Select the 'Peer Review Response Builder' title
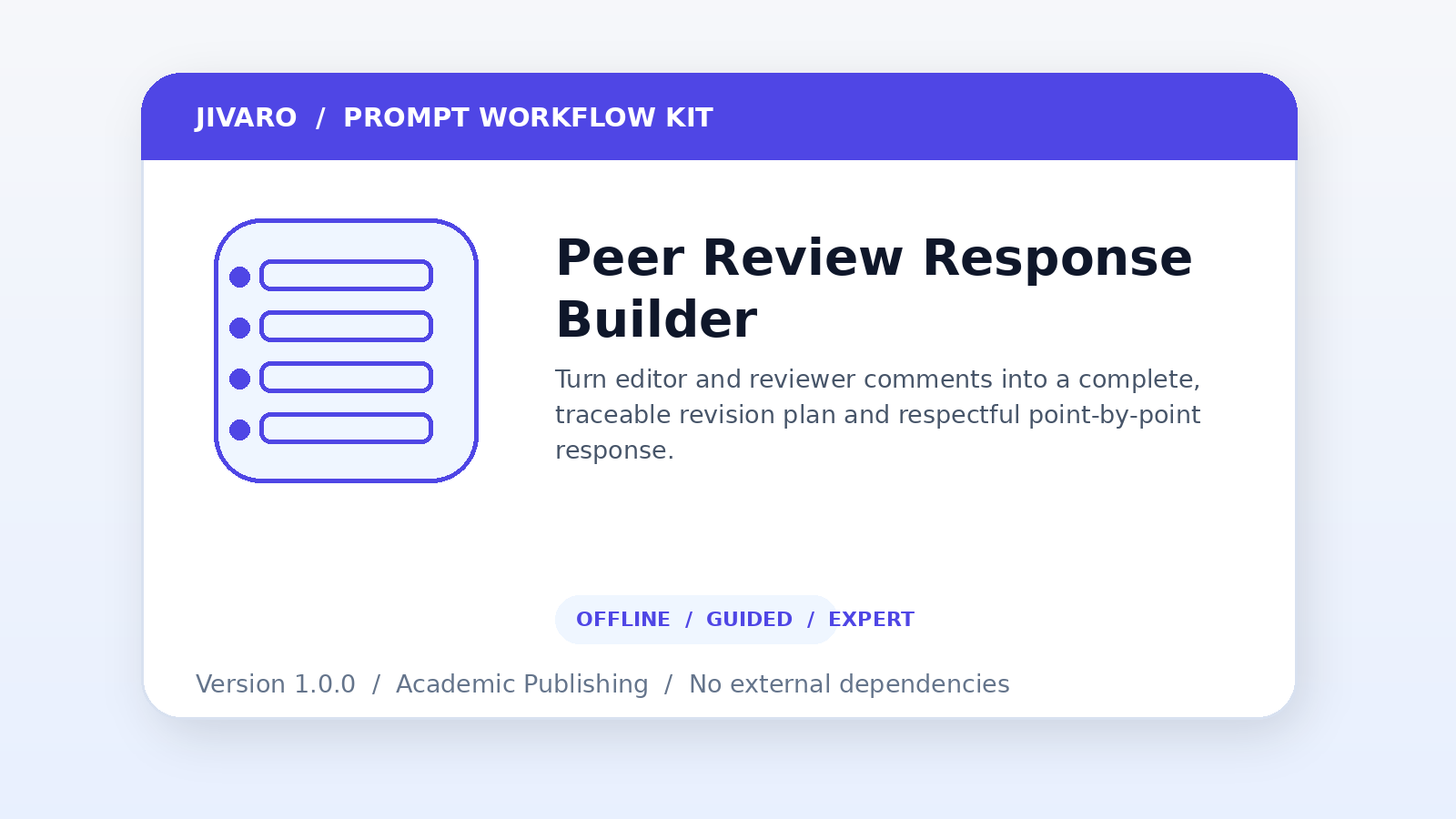This screenshot has width=1456, height=819. pyautogui.click(x=874, y=288)
